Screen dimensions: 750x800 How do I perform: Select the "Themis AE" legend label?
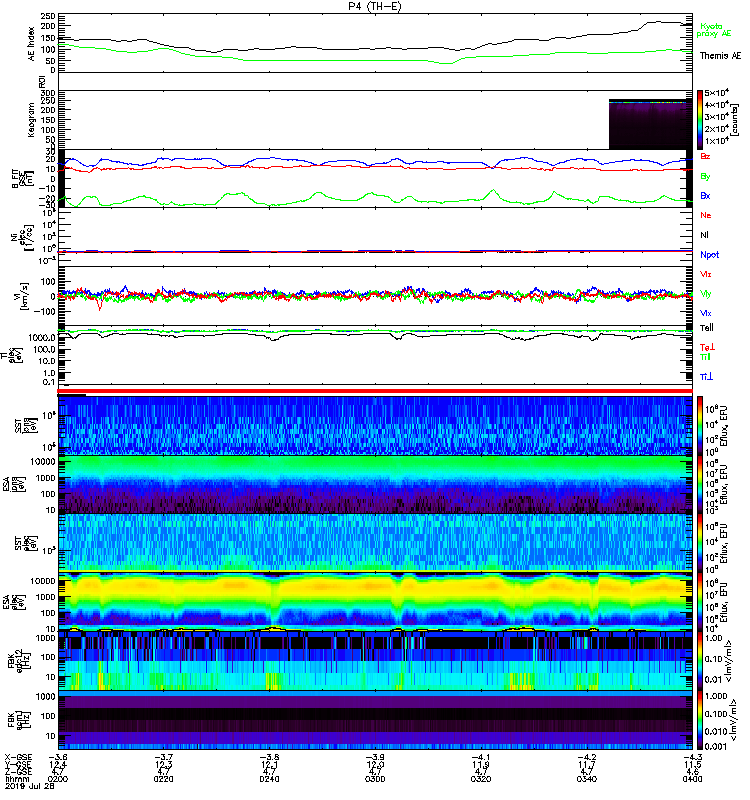point(720,55)
